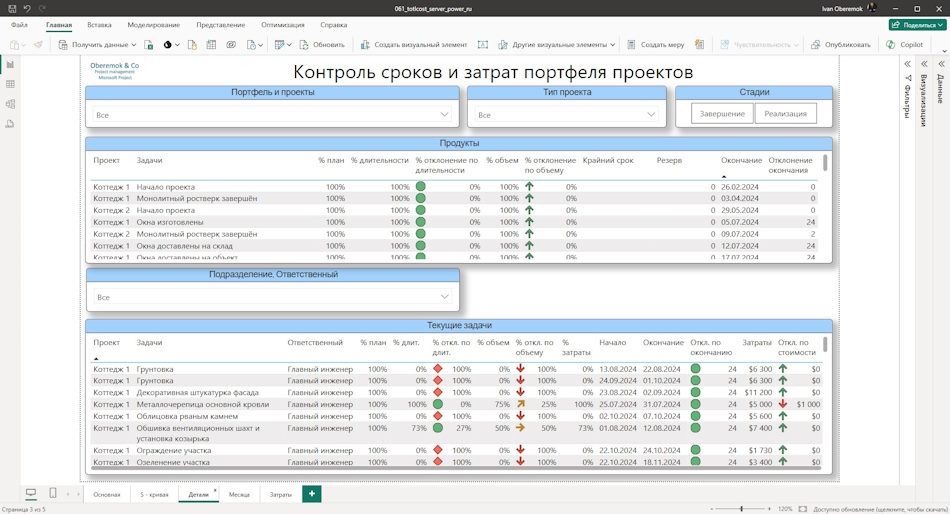This screenshot has height=514, width=950.
Task: Click the quick measure icon
Action: tap(699, 44)
